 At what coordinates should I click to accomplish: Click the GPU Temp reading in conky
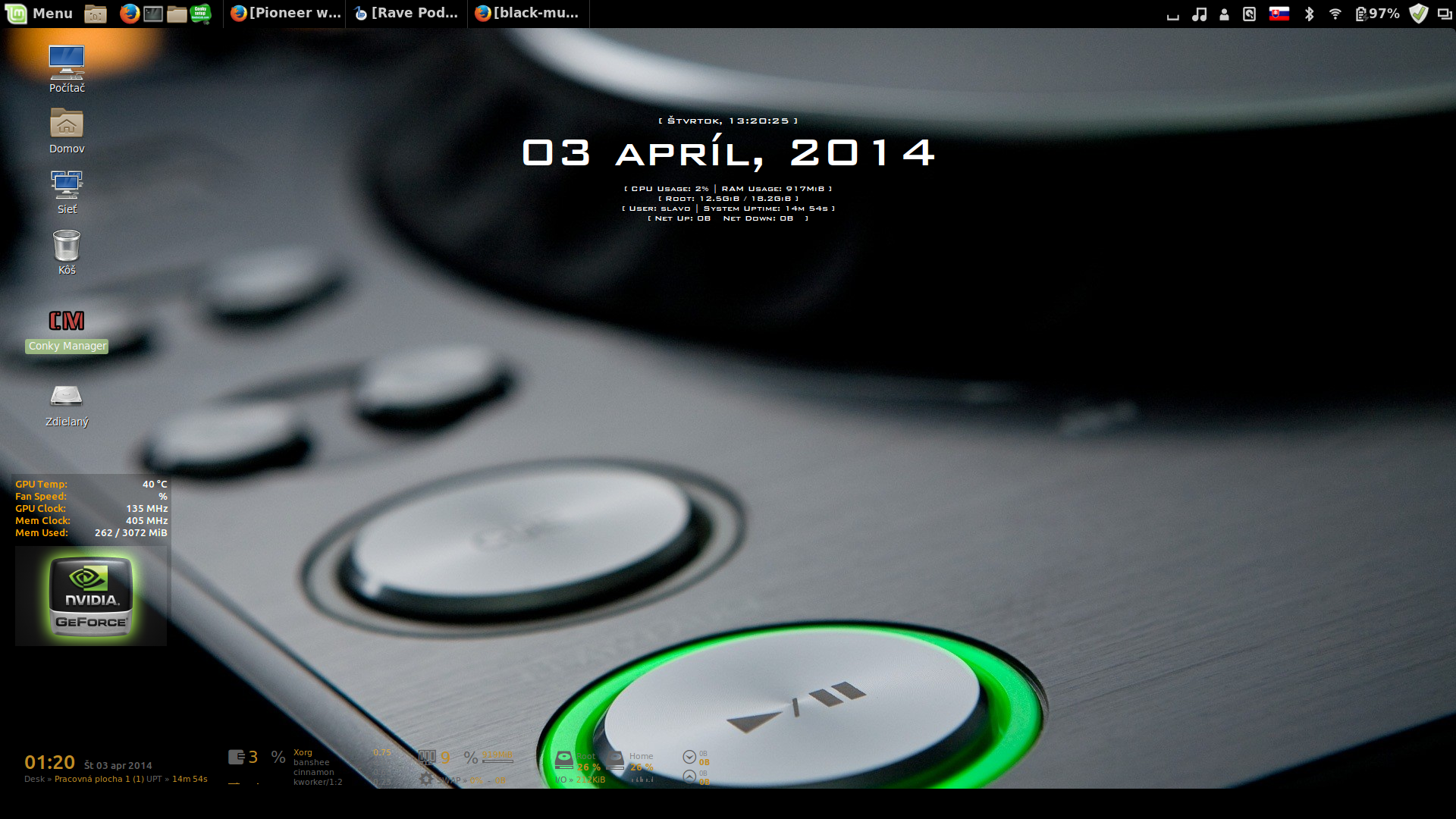91,484
